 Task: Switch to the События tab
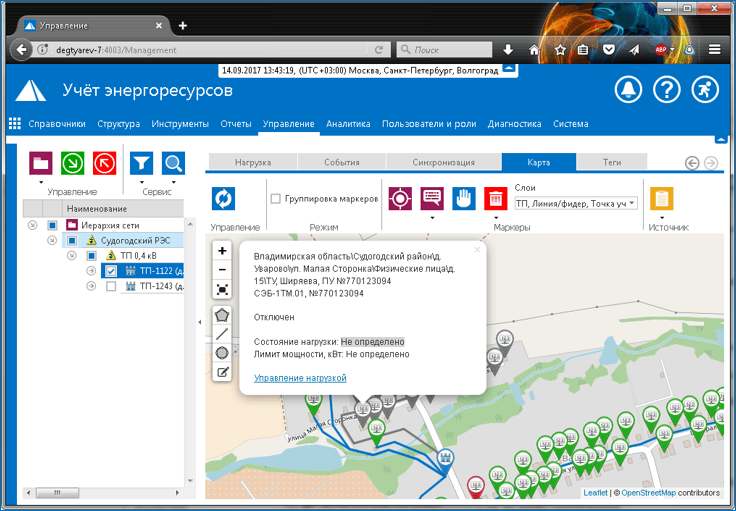point(342,162)
